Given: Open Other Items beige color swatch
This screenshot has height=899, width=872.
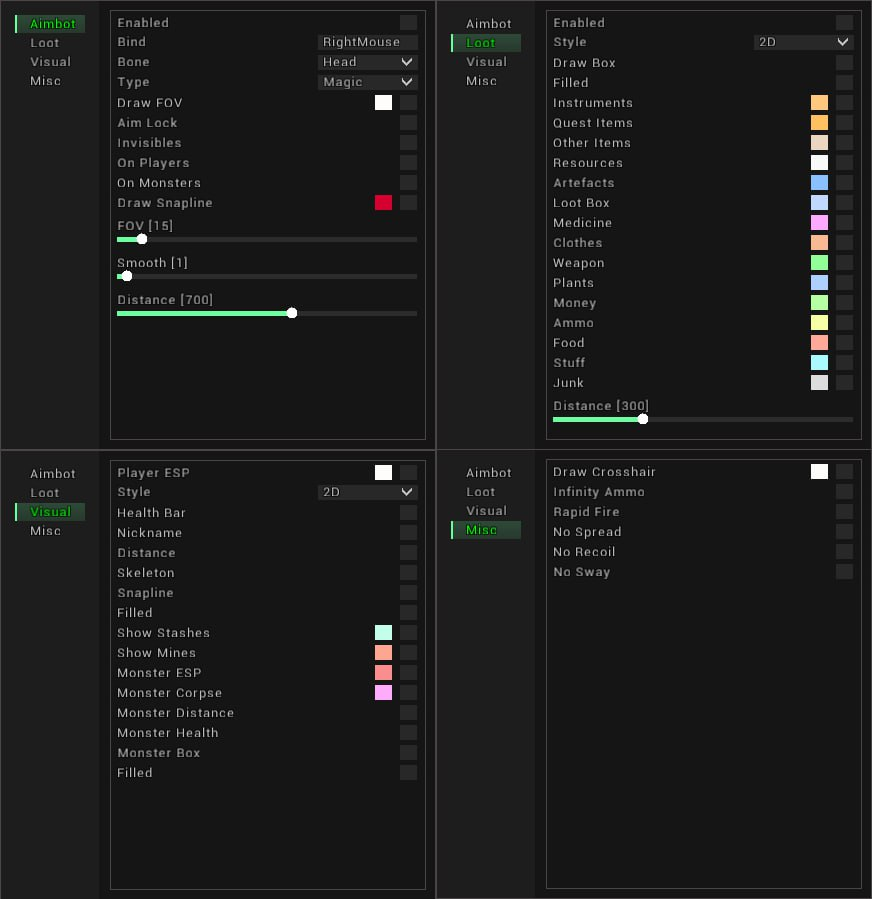Looking at the screenshot, I should click(x=819, y=142).
